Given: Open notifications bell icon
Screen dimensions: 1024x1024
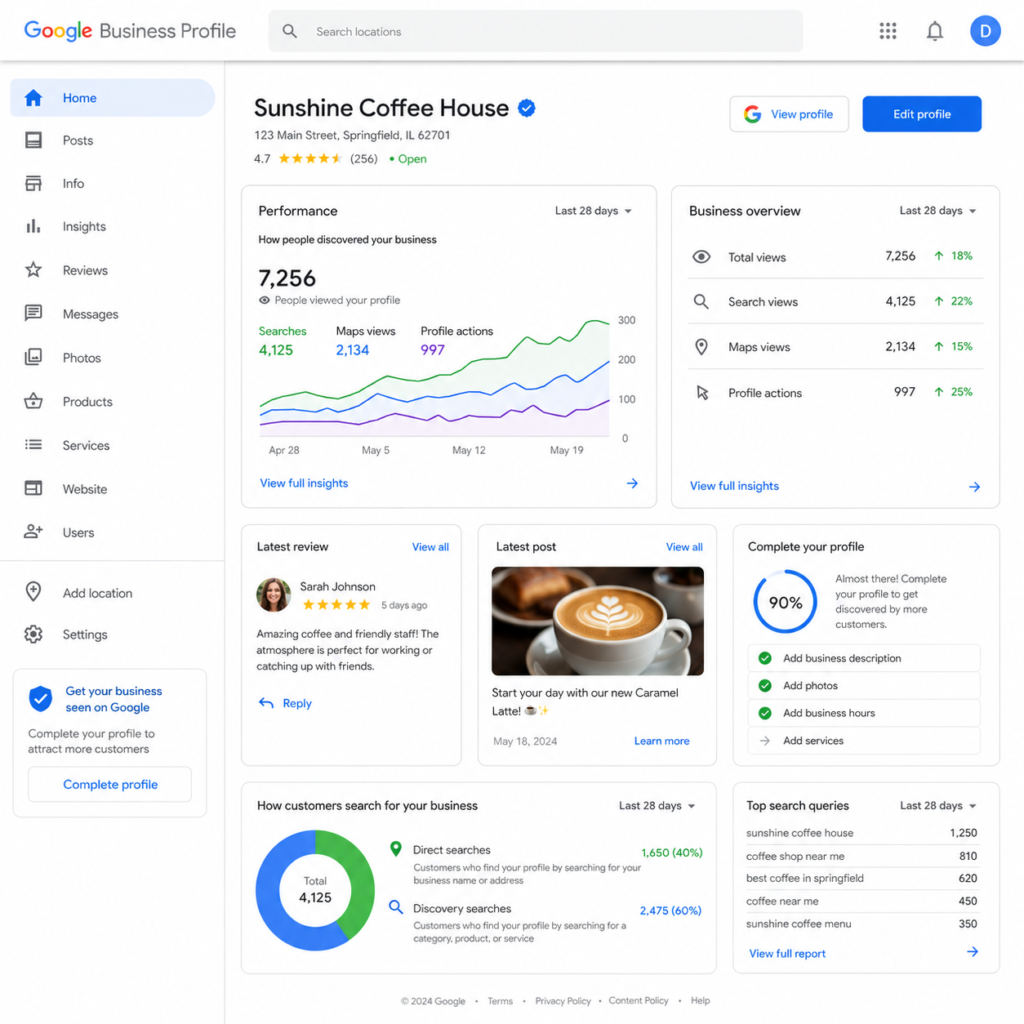Looking at the screenshot, I should 935,31.
